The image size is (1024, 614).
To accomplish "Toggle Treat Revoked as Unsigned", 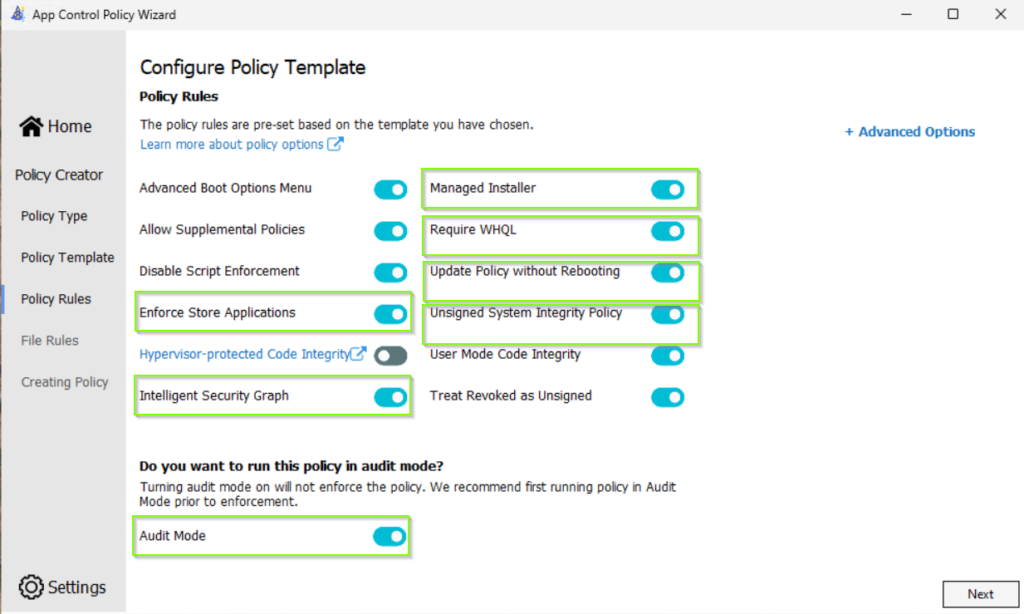I will coord(667,397).
